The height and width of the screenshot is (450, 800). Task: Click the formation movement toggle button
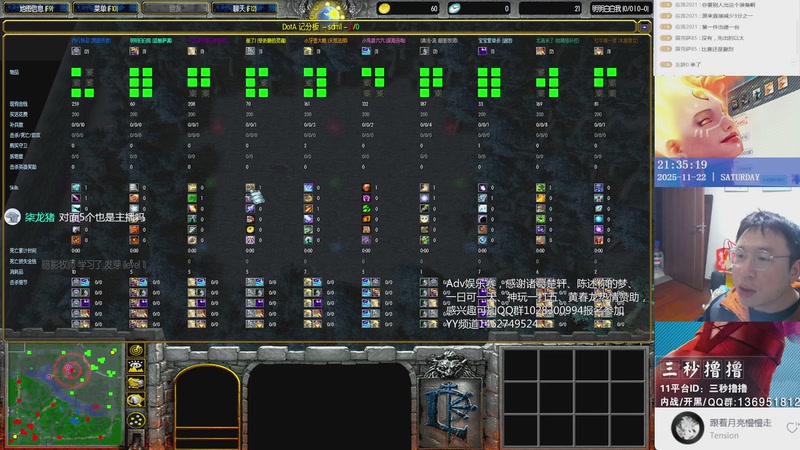(136, 420)
